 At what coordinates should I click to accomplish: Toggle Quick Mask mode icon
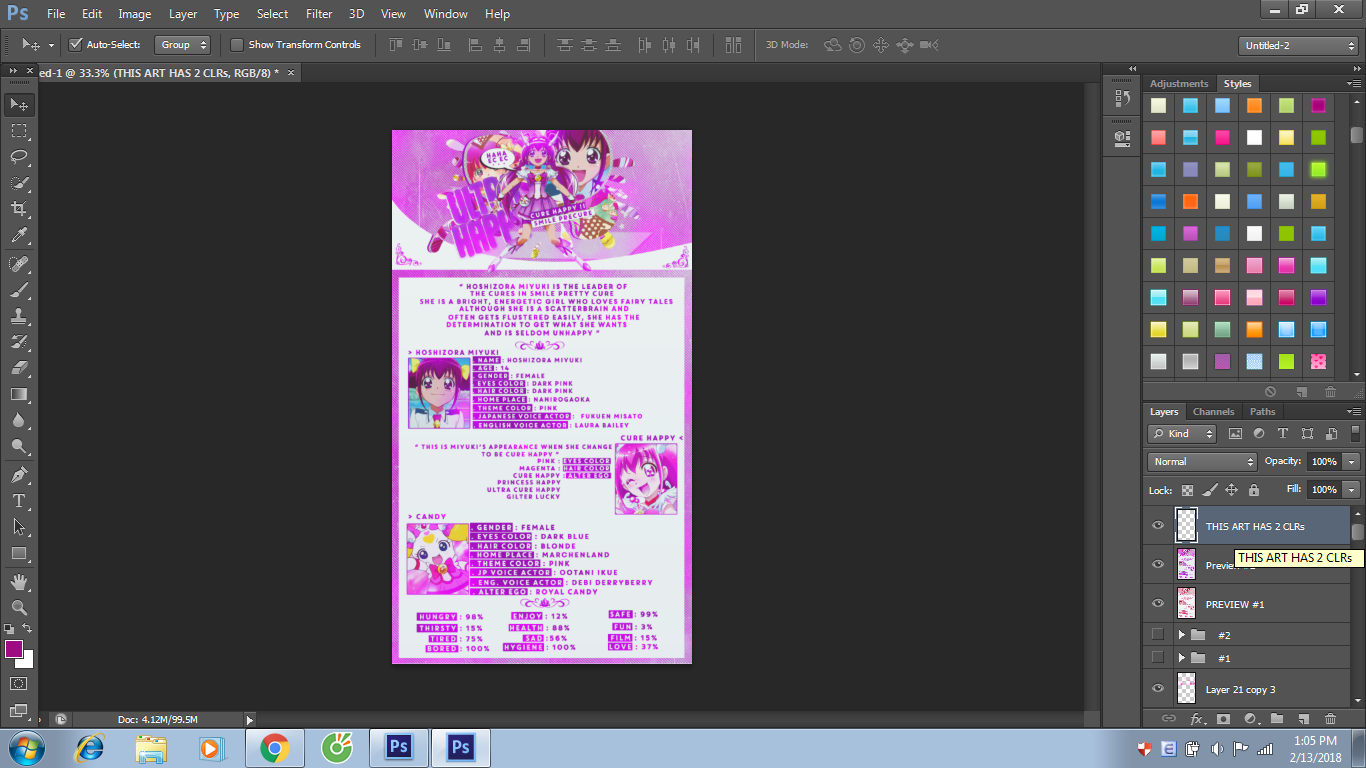(19, 684)
